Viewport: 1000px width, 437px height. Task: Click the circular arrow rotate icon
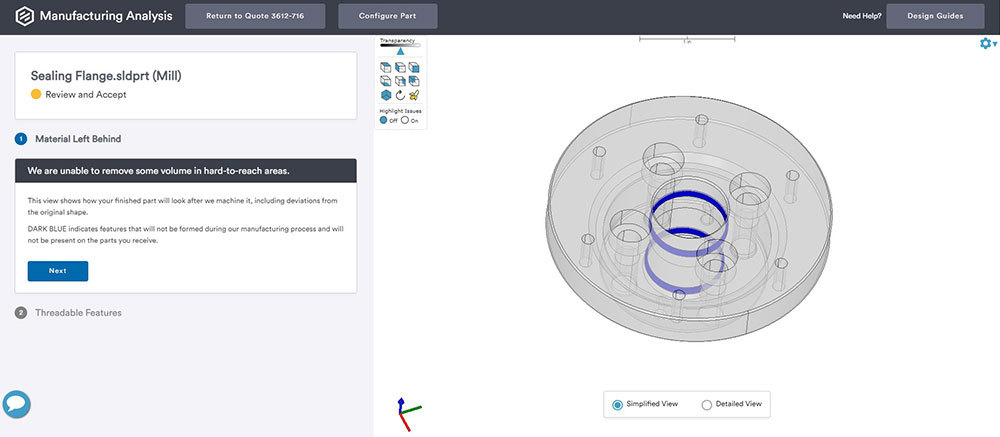400,95
